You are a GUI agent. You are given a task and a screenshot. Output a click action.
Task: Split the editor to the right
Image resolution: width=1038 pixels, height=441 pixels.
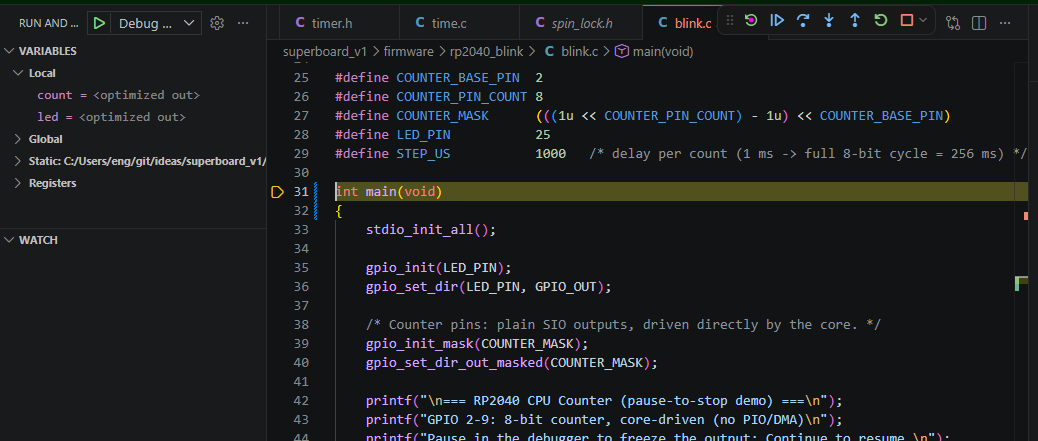pyautogui.click(x=978, y=23)
